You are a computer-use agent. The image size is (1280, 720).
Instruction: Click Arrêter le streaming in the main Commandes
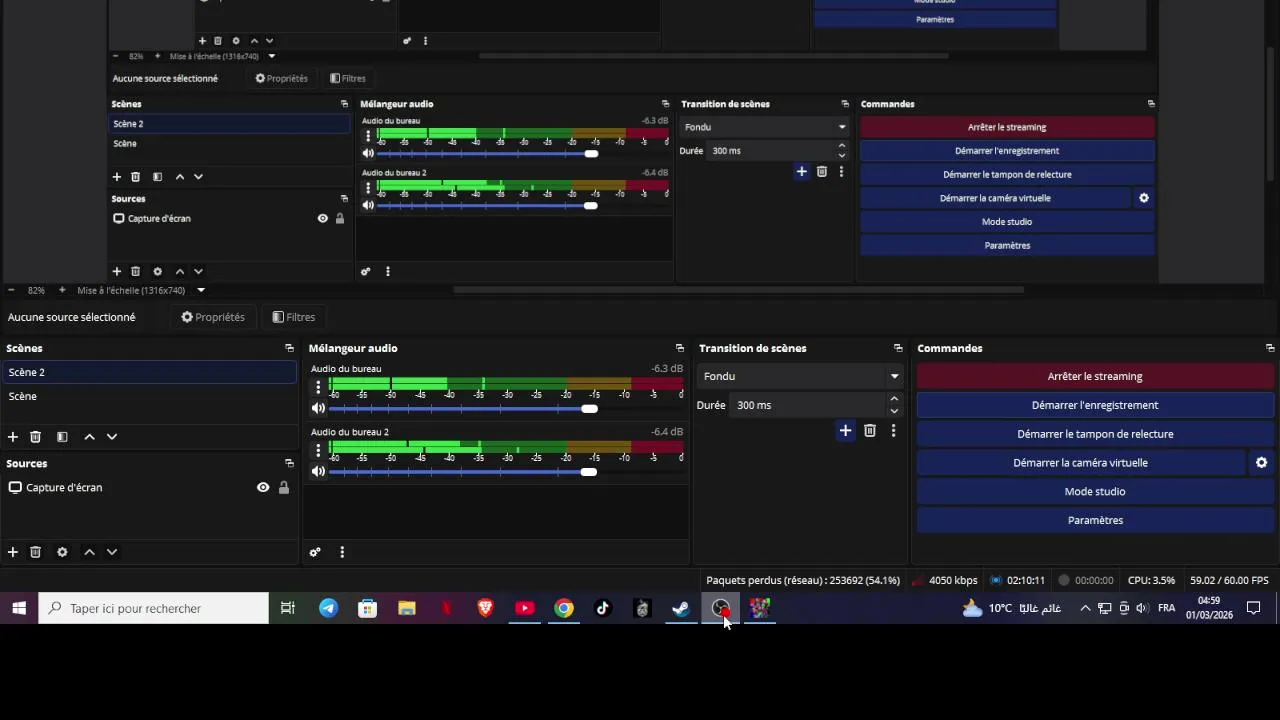[1095, 376]
